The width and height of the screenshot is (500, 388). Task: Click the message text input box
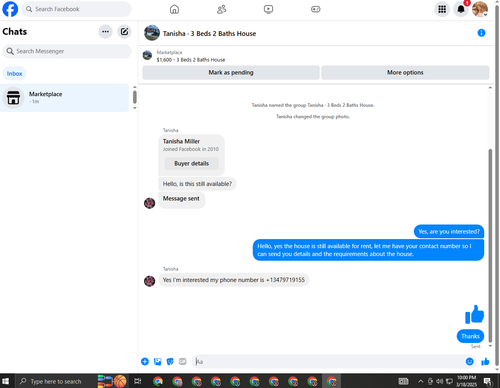click(328, 361)
